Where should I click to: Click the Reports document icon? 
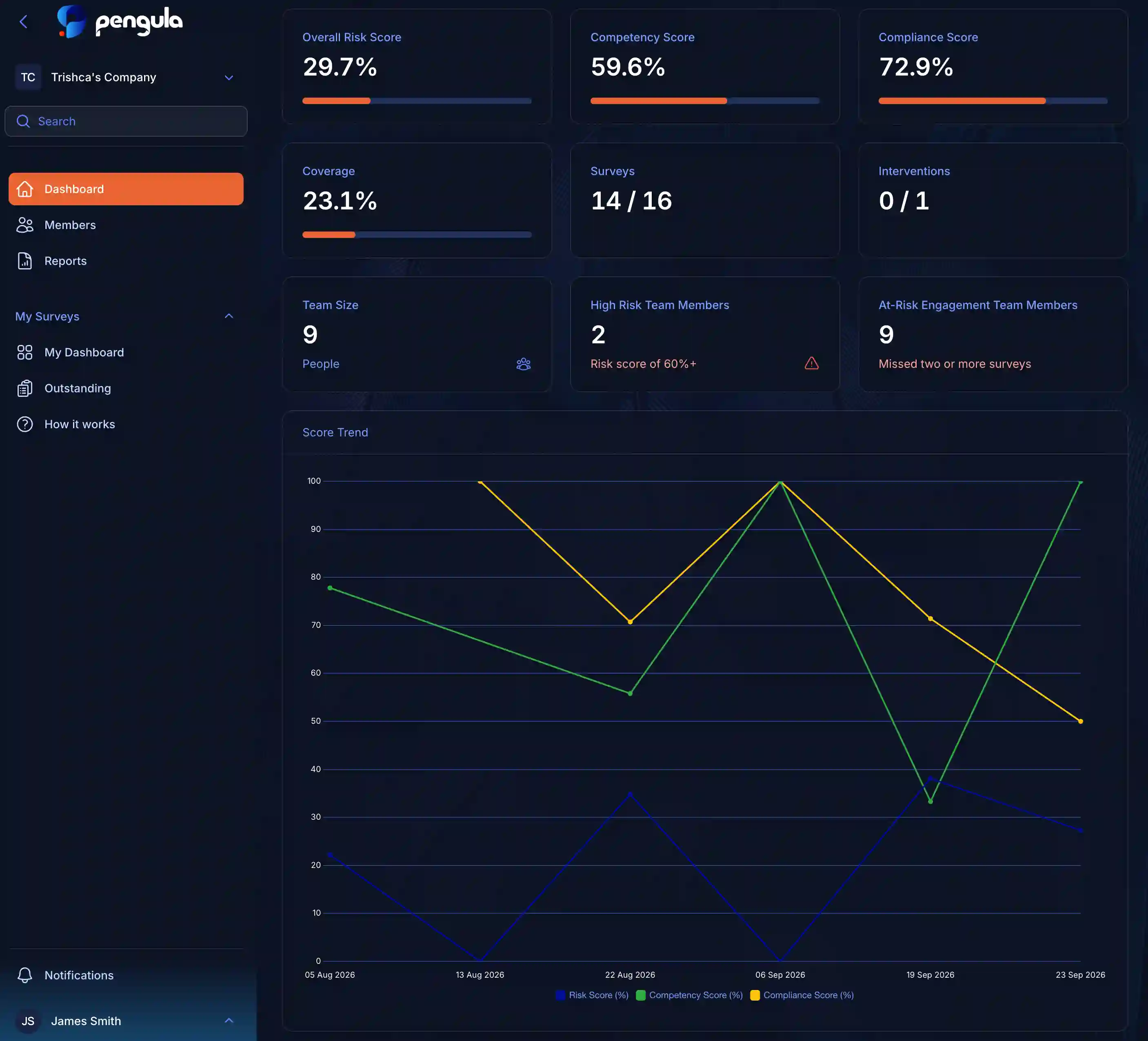coord(24,261)
